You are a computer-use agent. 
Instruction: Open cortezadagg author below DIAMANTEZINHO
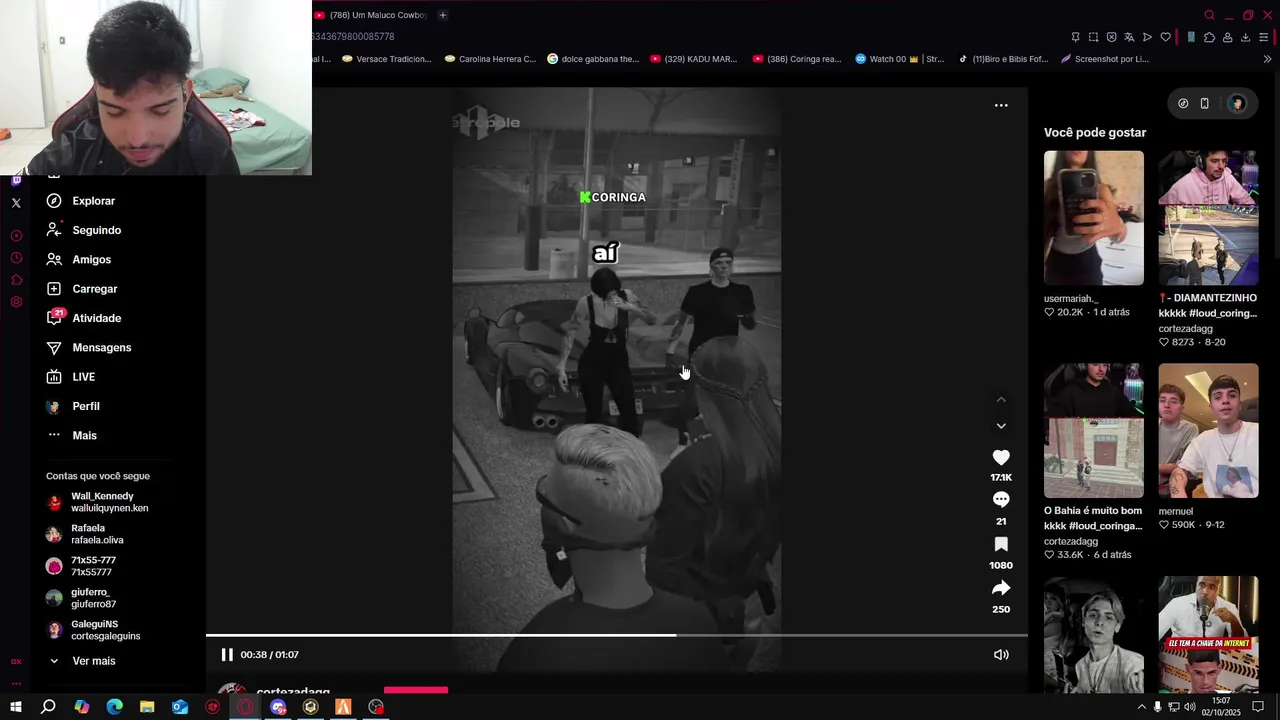point(1186,329)
